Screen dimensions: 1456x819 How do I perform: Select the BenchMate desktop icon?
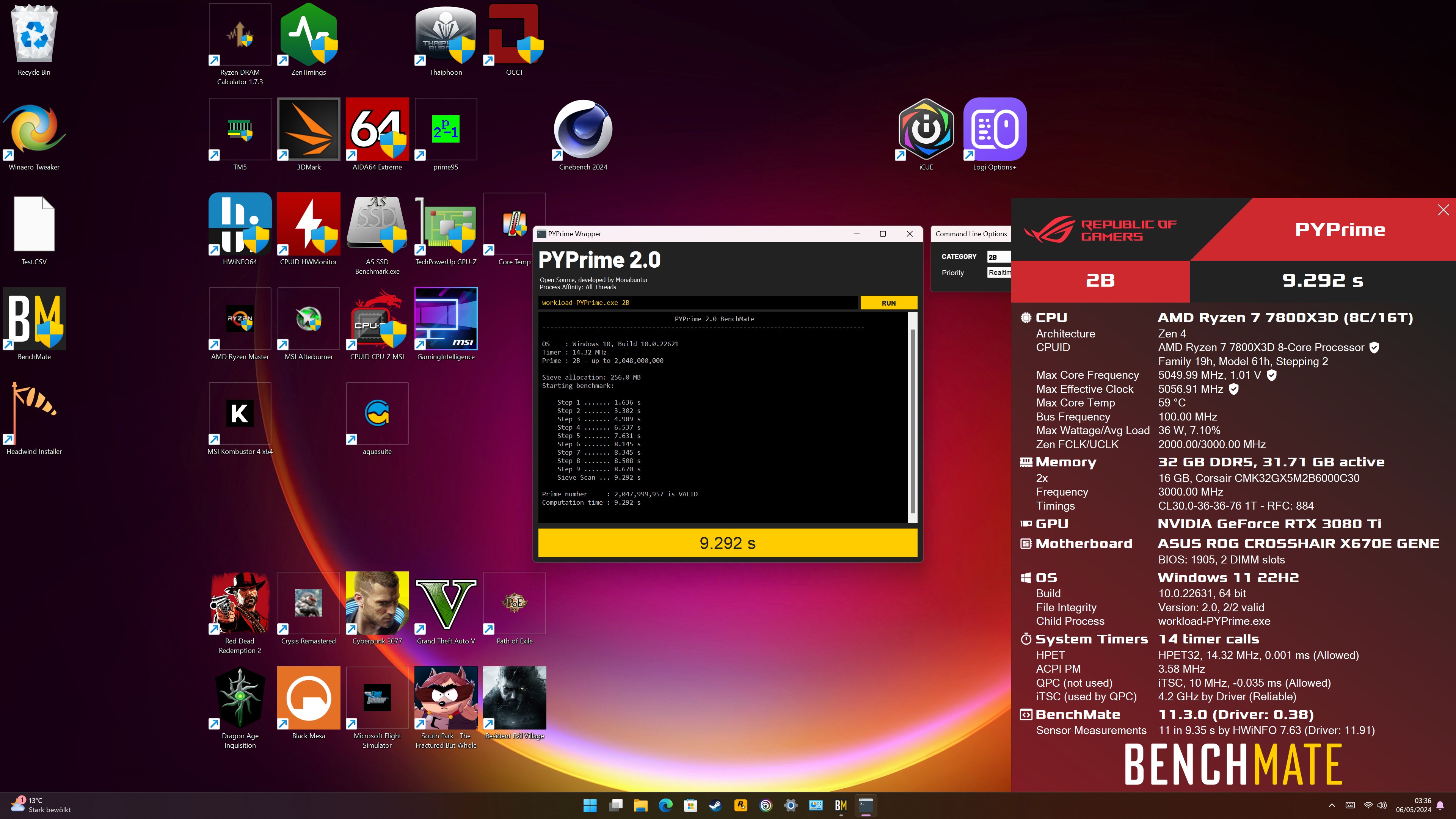pos(34,325)
